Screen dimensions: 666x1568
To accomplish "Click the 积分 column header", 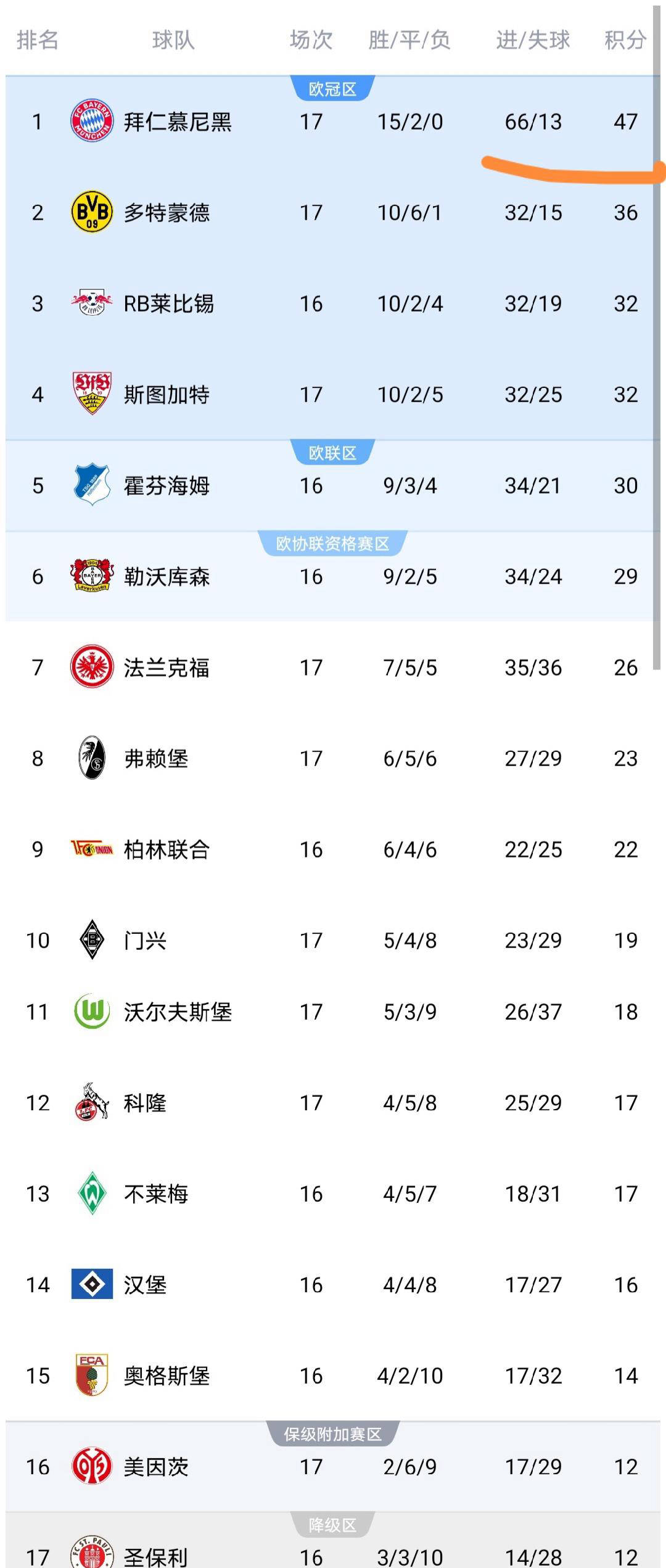I will (625, 40).
